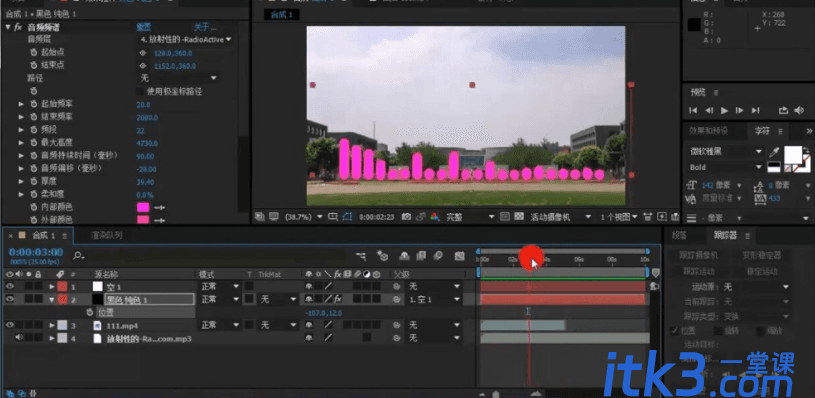Click the crosshair point picker for 结束点
The width and height of the screenshot is (815, 398).
click(x=143, y=66)
